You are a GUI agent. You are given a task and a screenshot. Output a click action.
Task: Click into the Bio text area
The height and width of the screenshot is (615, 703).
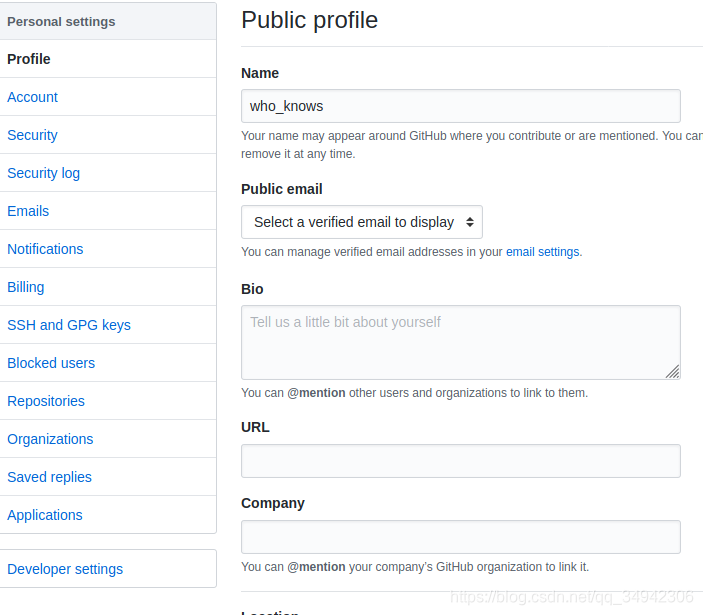pyautogui.click(x=461, y=342)
